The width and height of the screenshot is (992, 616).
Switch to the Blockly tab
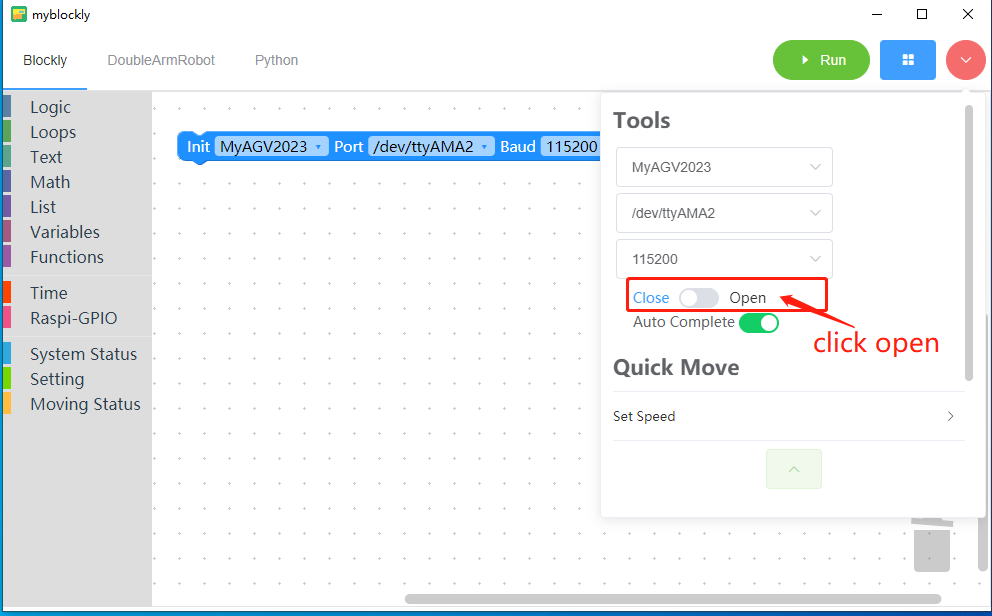(x=45, y=60)
